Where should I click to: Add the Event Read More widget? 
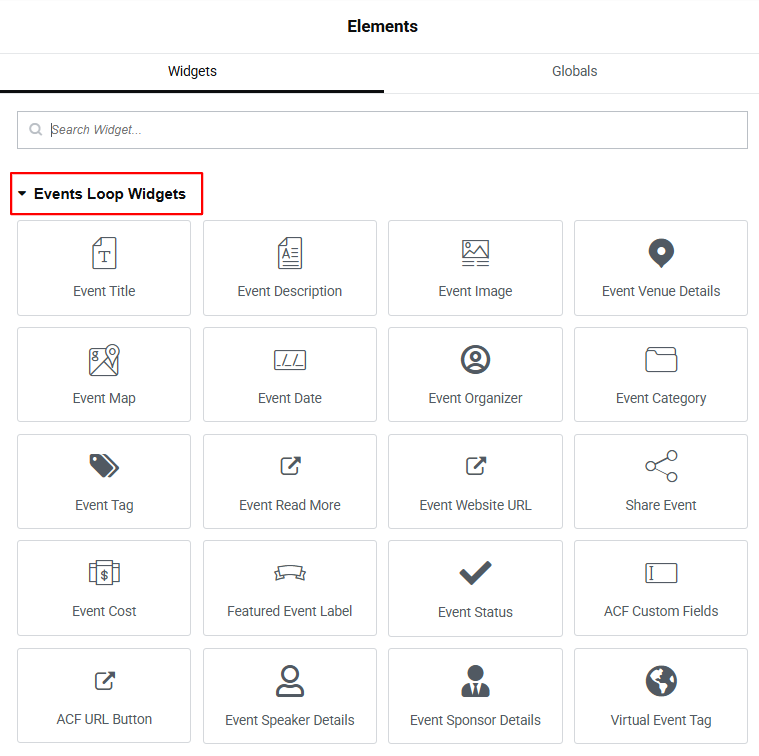point(290,481)
